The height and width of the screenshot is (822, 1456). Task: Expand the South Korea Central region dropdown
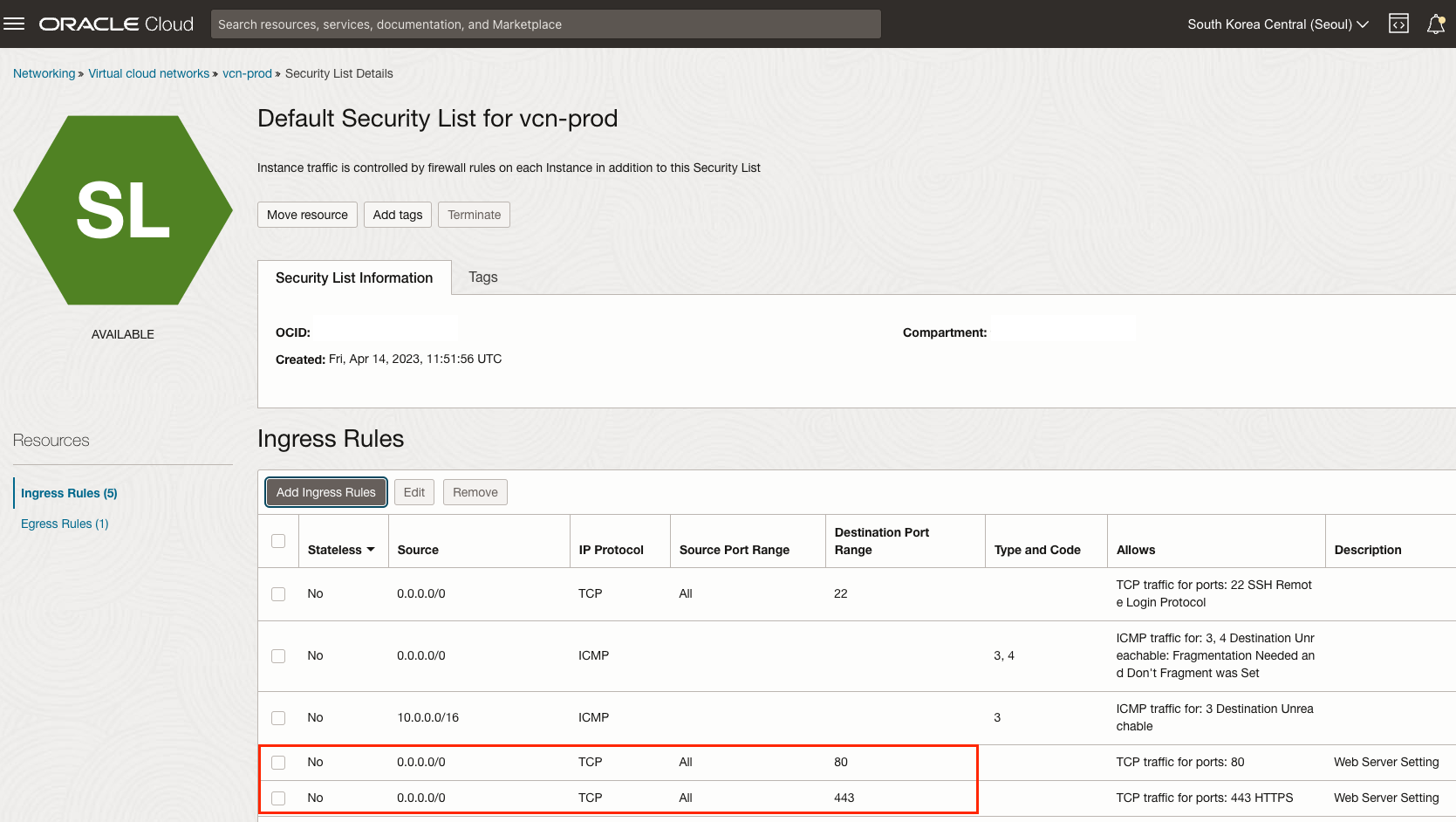pos(1277,24)
